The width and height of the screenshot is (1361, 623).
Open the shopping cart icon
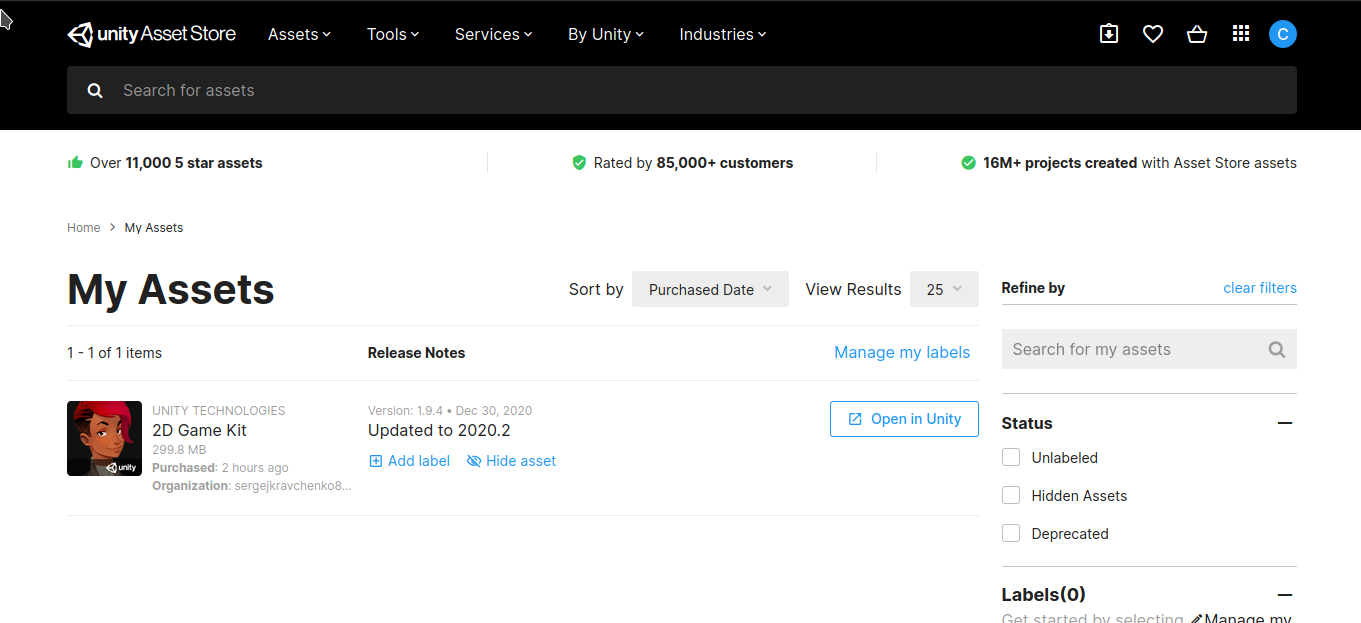pyautogui.click(x=1197, y=34)
